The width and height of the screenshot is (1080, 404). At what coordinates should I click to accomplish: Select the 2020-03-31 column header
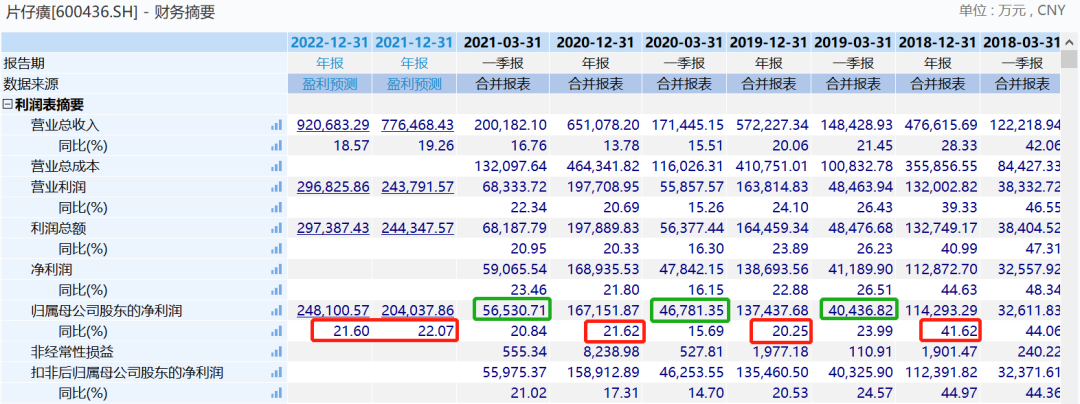pos(684,42)
